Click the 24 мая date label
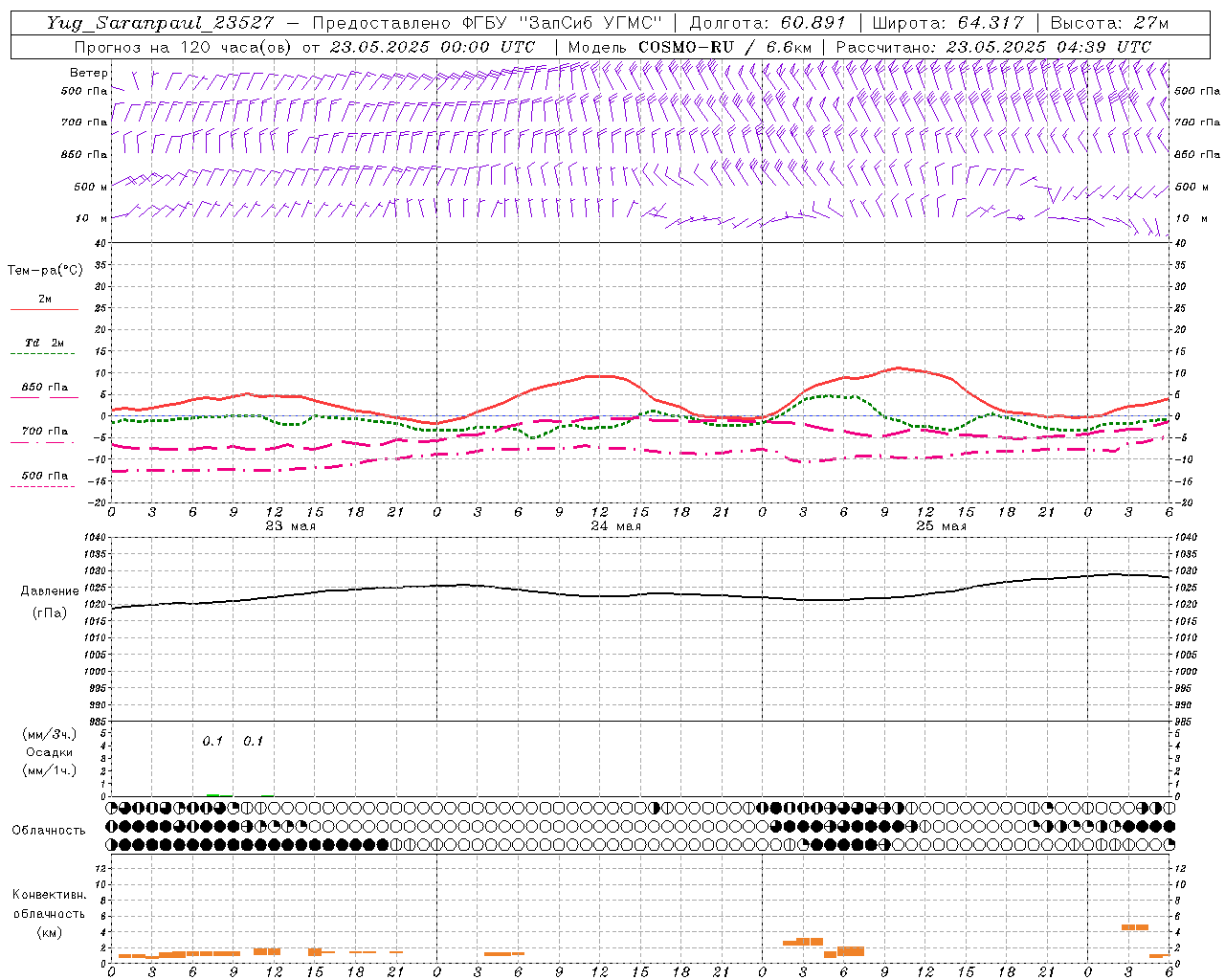 point(615,526)
